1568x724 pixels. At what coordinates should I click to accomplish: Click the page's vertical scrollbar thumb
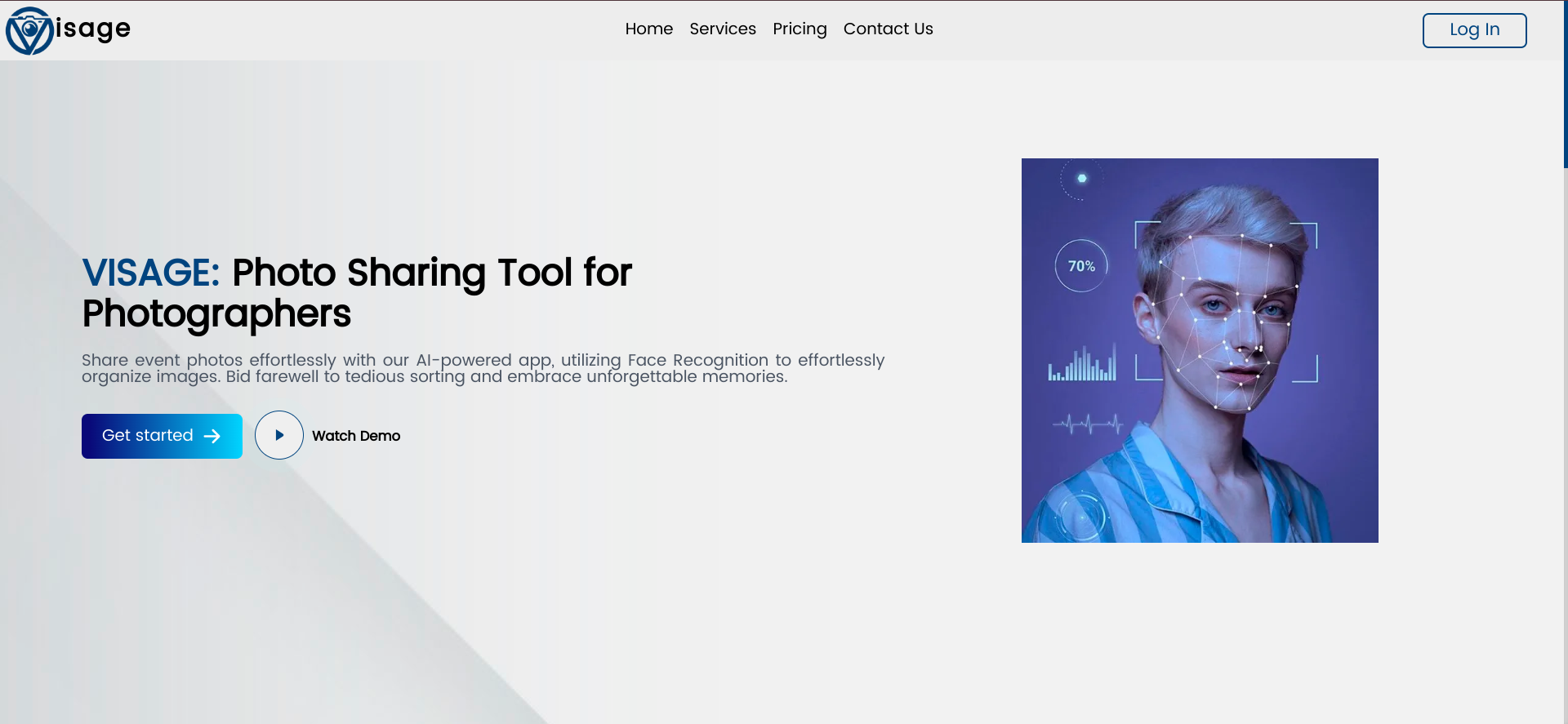[1565, 82]
